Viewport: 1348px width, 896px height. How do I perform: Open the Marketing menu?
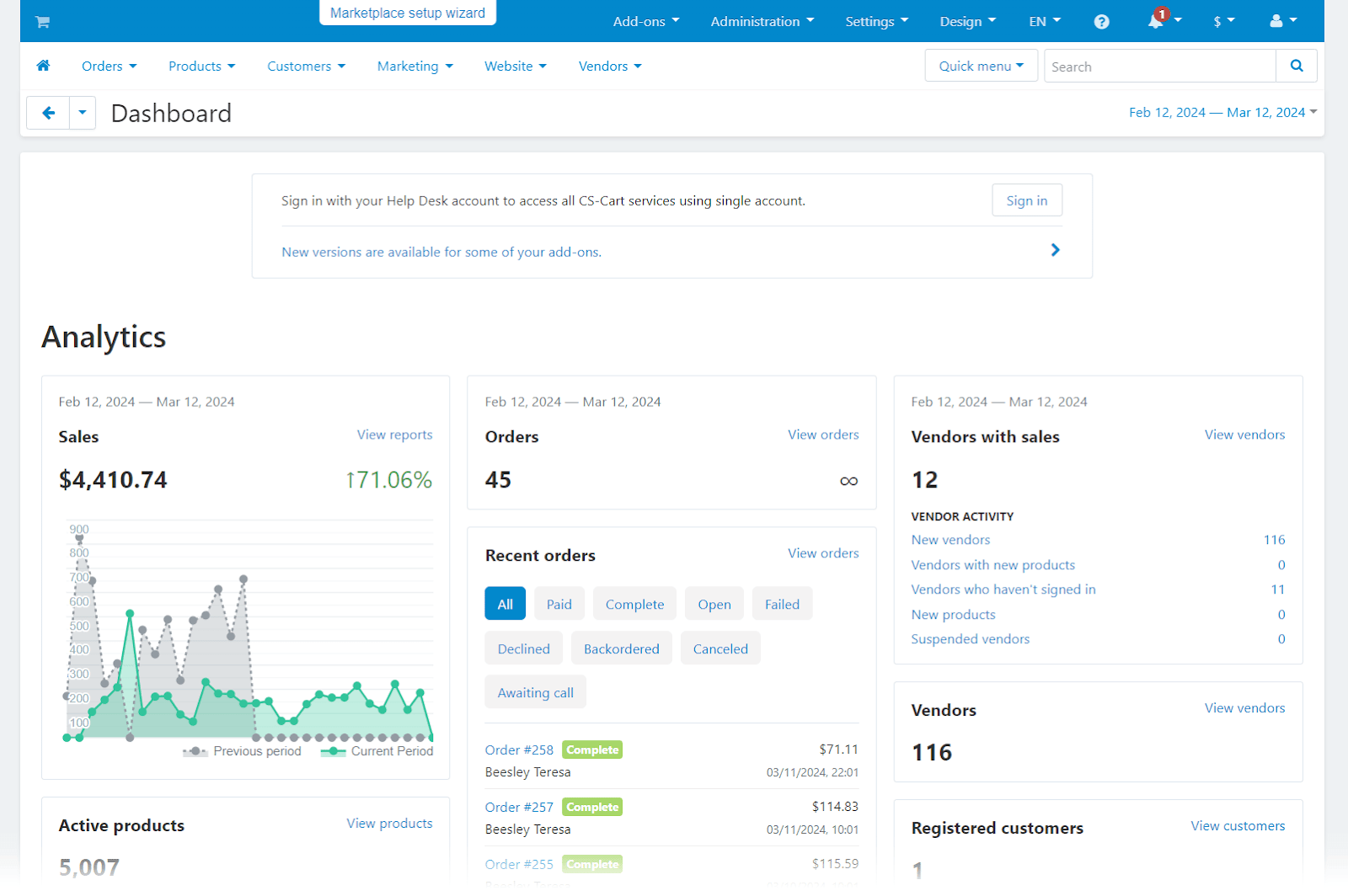[414, 66]
